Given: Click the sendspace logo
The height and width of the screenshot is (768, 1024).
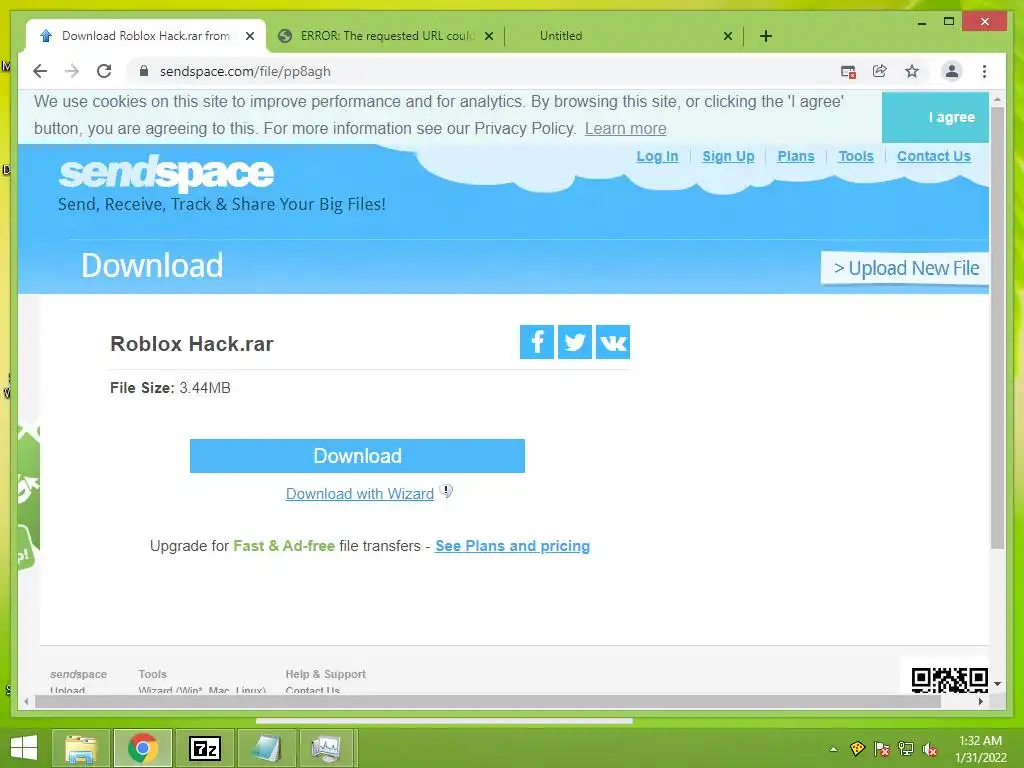Looking at the screenshot, I should click(166, 173).
